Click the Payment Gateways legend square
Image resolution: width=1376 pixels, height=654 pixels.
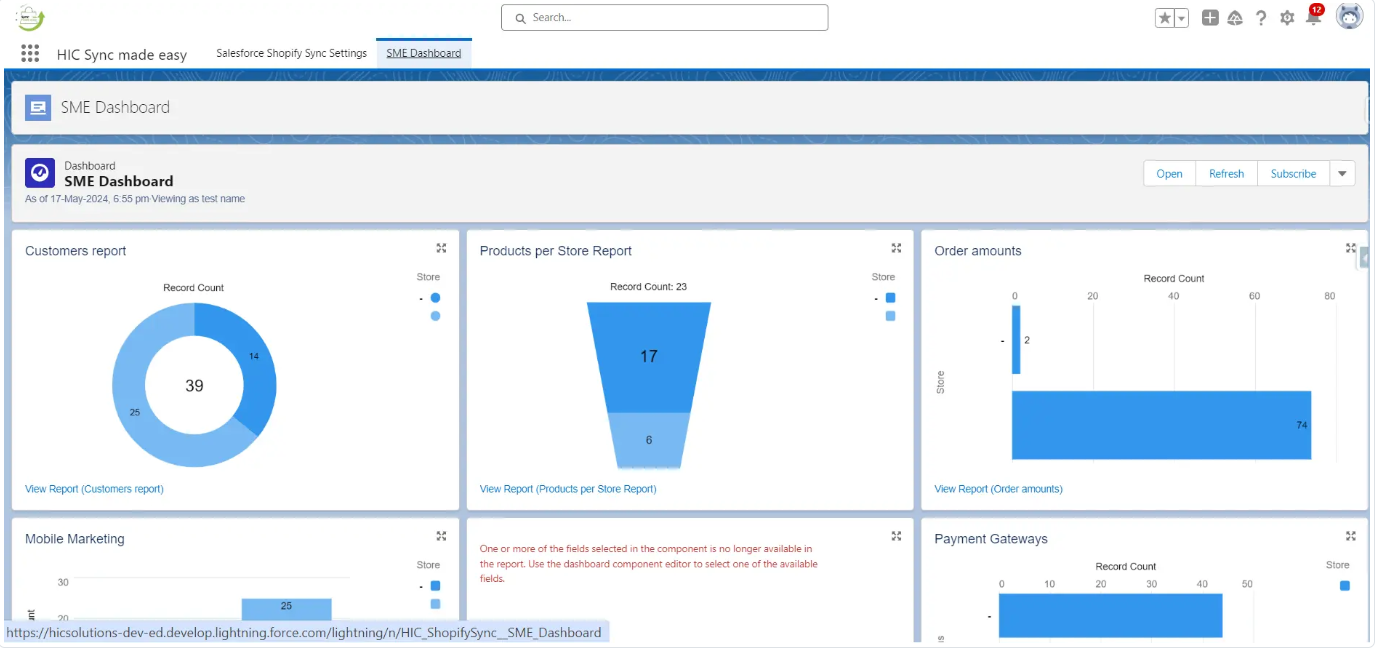1344,586
